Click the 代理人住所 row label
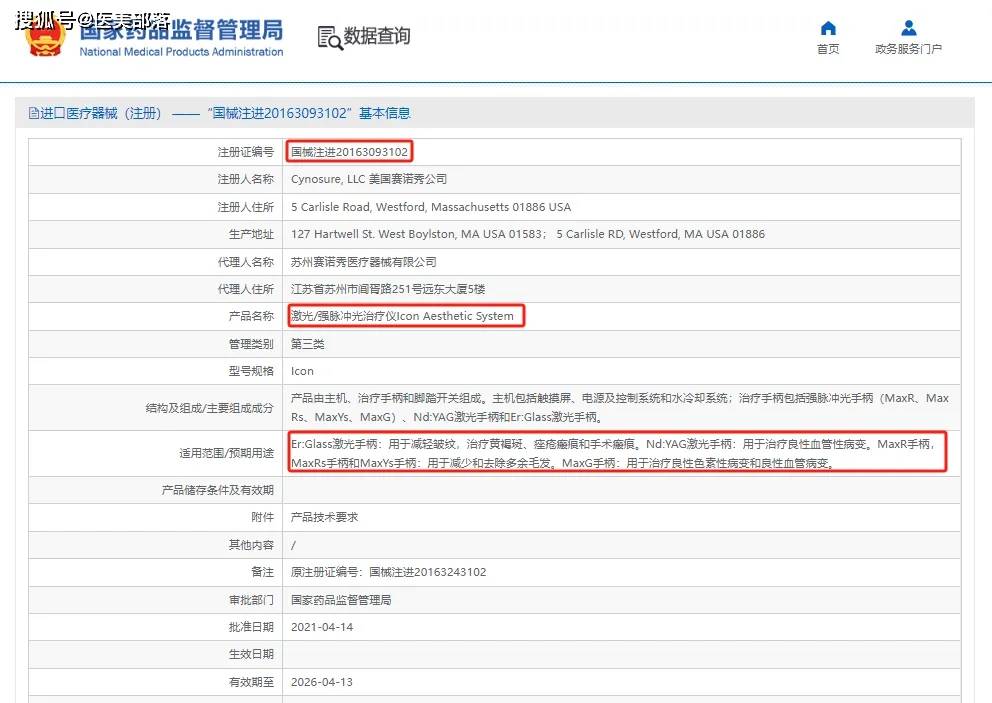The image size is (992, 703). click(245, 289)
